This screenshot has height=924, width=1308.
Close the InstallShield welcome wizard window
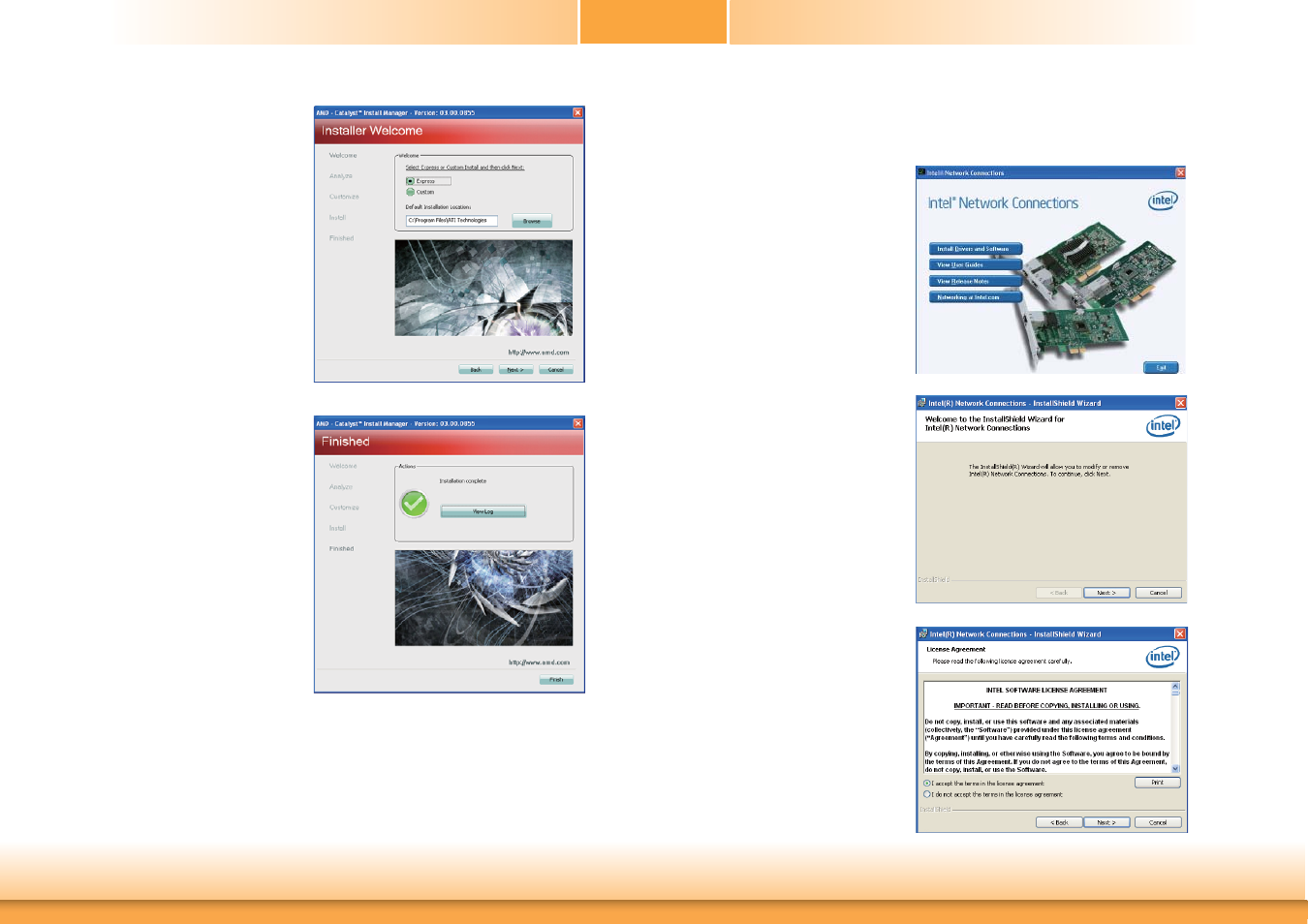point(1180,403)
